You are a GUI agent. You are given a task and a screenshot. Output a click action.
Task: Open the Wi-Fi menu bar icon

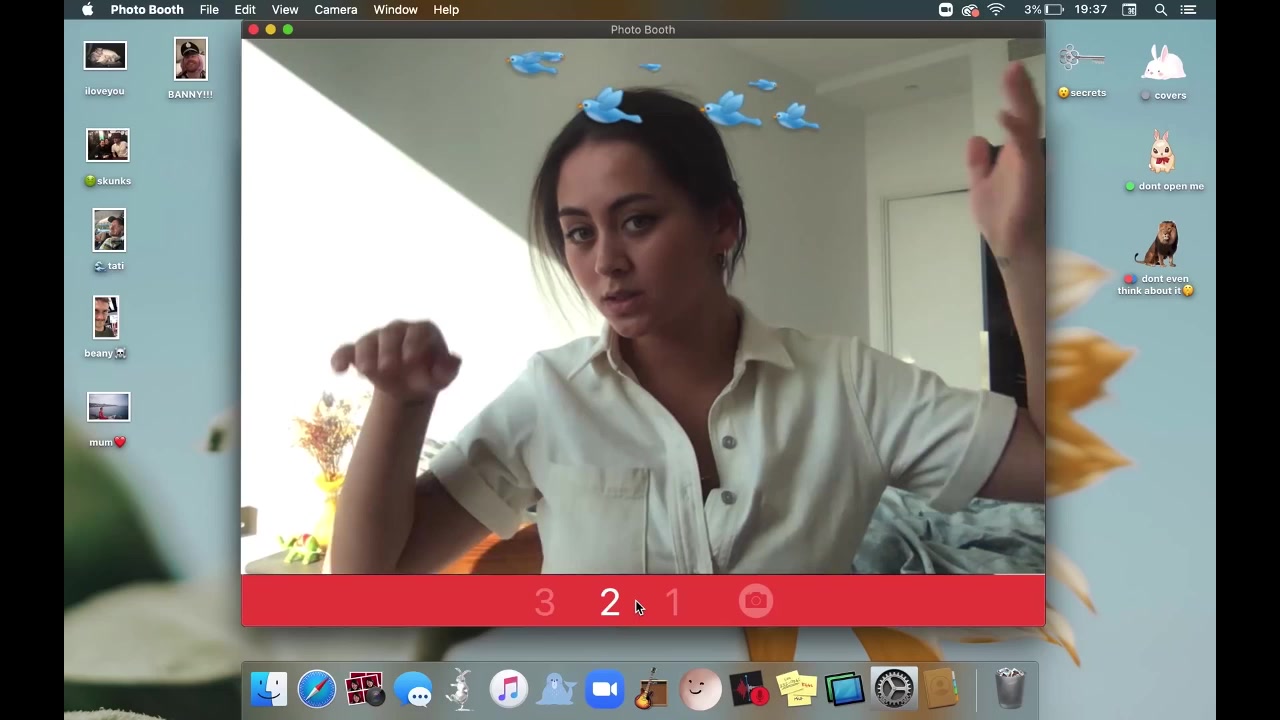[996, 9]
